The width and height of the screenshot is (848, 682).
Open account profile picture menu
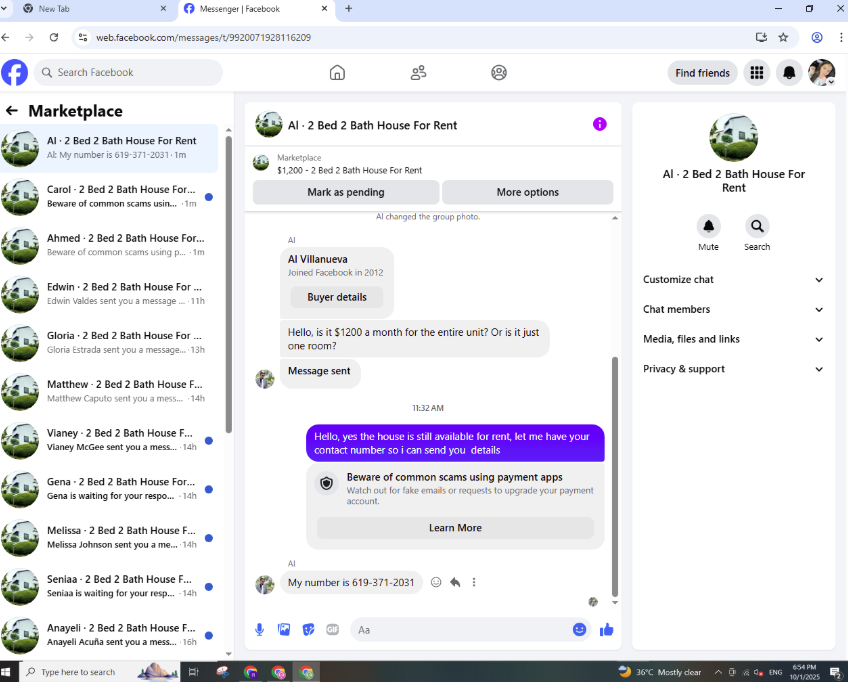822,72
